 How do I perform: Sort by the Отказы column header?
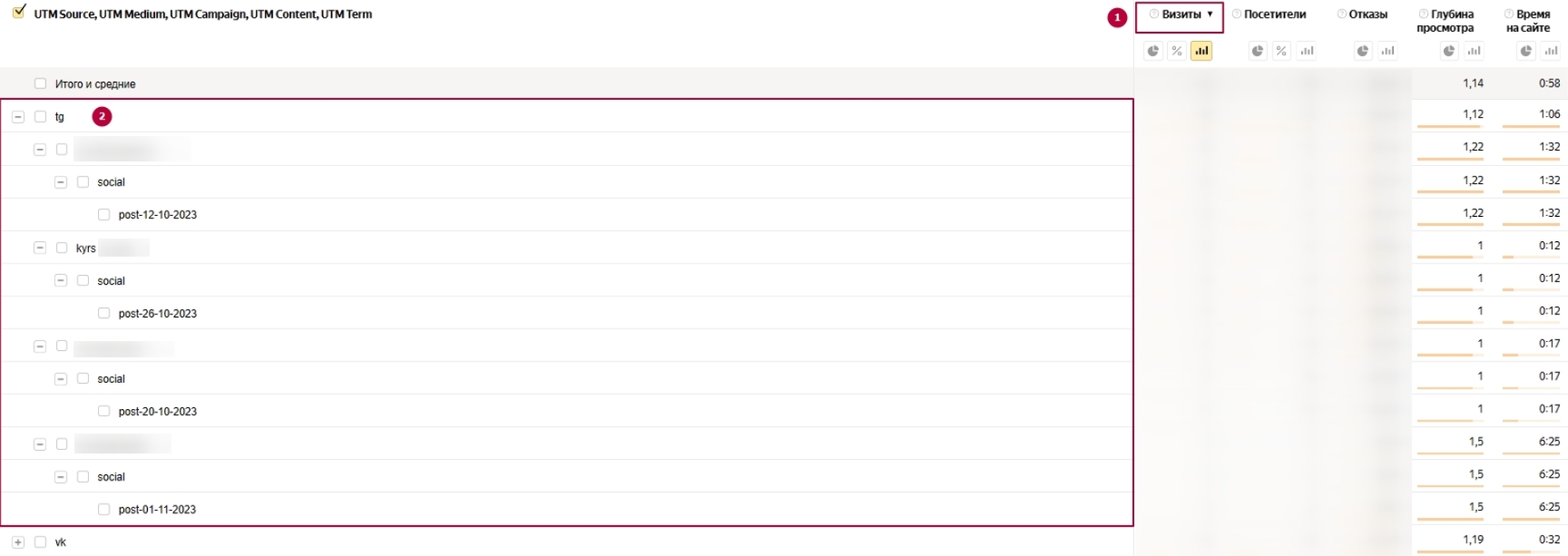click(x=1367, y=14)
